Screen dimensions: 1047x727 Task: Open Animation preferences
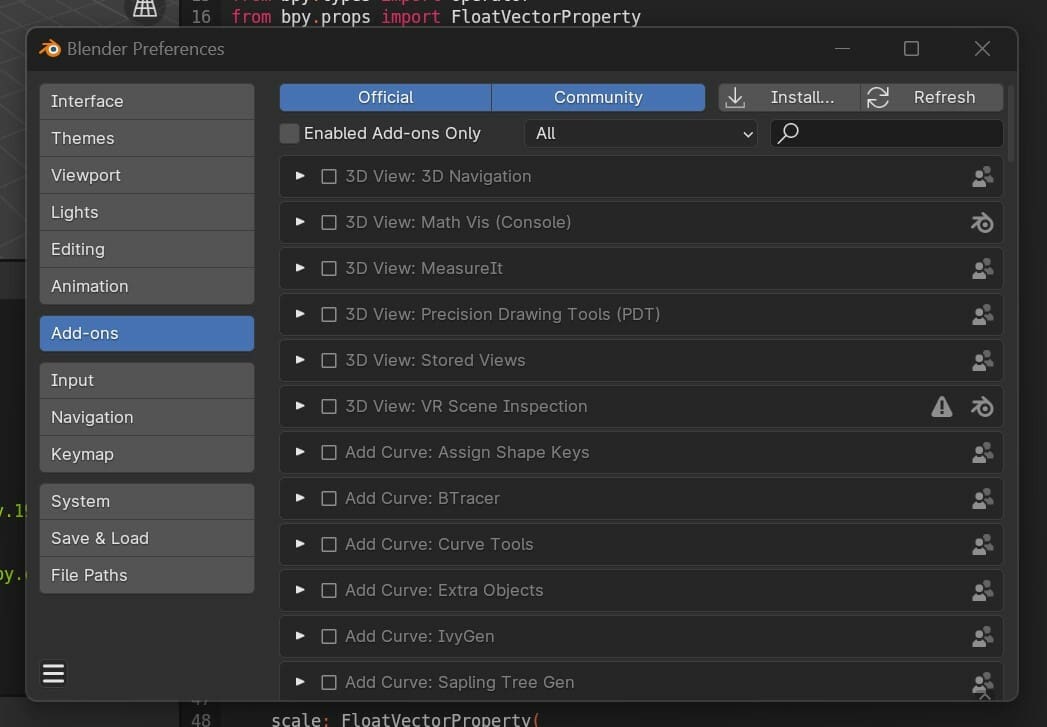(147, 286)
